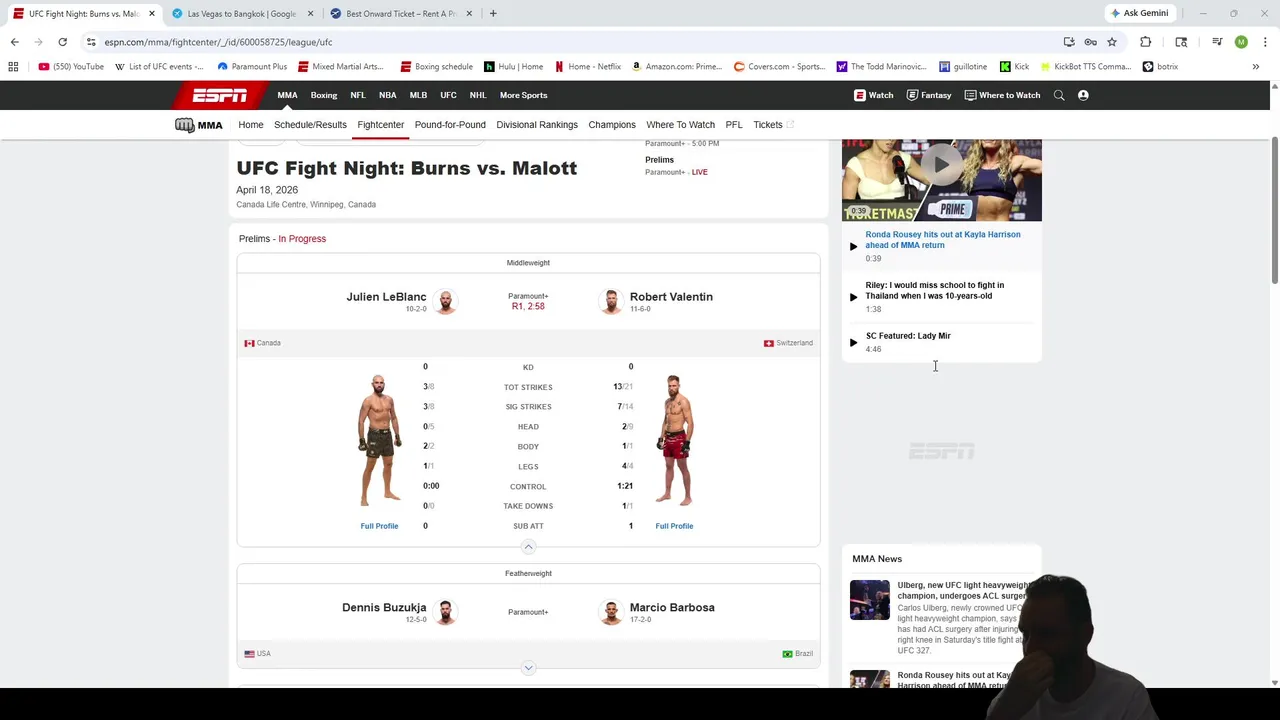The image size is (1280, 720).
Task: Collapse the LeBlanc vs Valentin fight details
Action: 528,547
